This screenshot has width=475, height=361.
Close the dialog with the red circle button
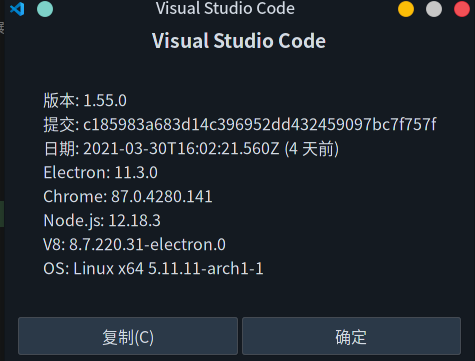[x=462, y=9]
